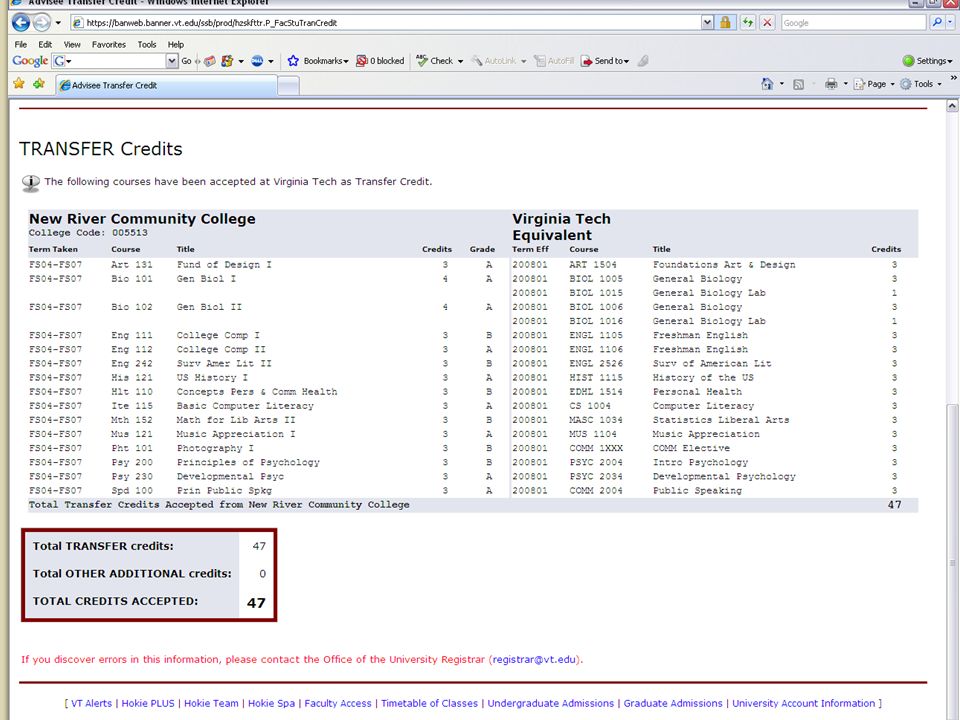Click the blue round toolbar icon
This screenshot has width=960, height=720.
click(x=257, y=61)
